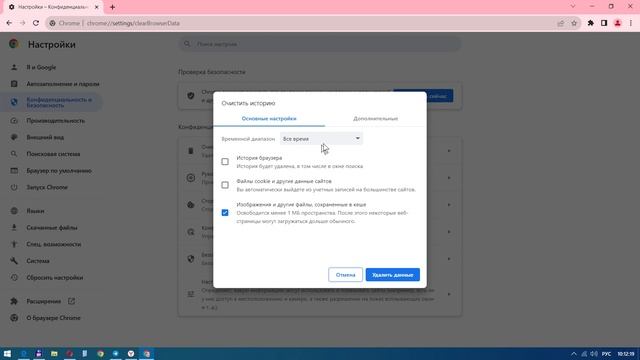Go back with the browser back arrow
The height and width of the screenshot is (360, 640).
pos(9,23)
